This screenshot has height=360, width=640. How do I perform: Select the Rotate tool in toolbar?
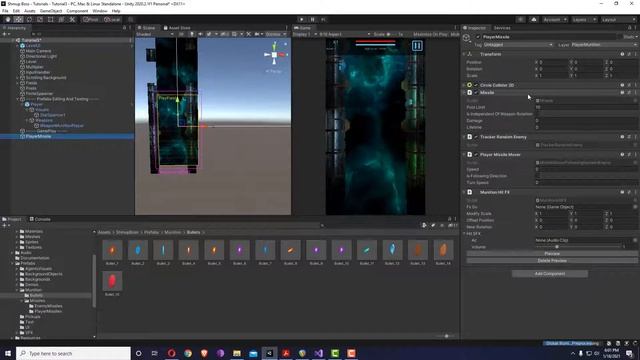coord(29,19)
